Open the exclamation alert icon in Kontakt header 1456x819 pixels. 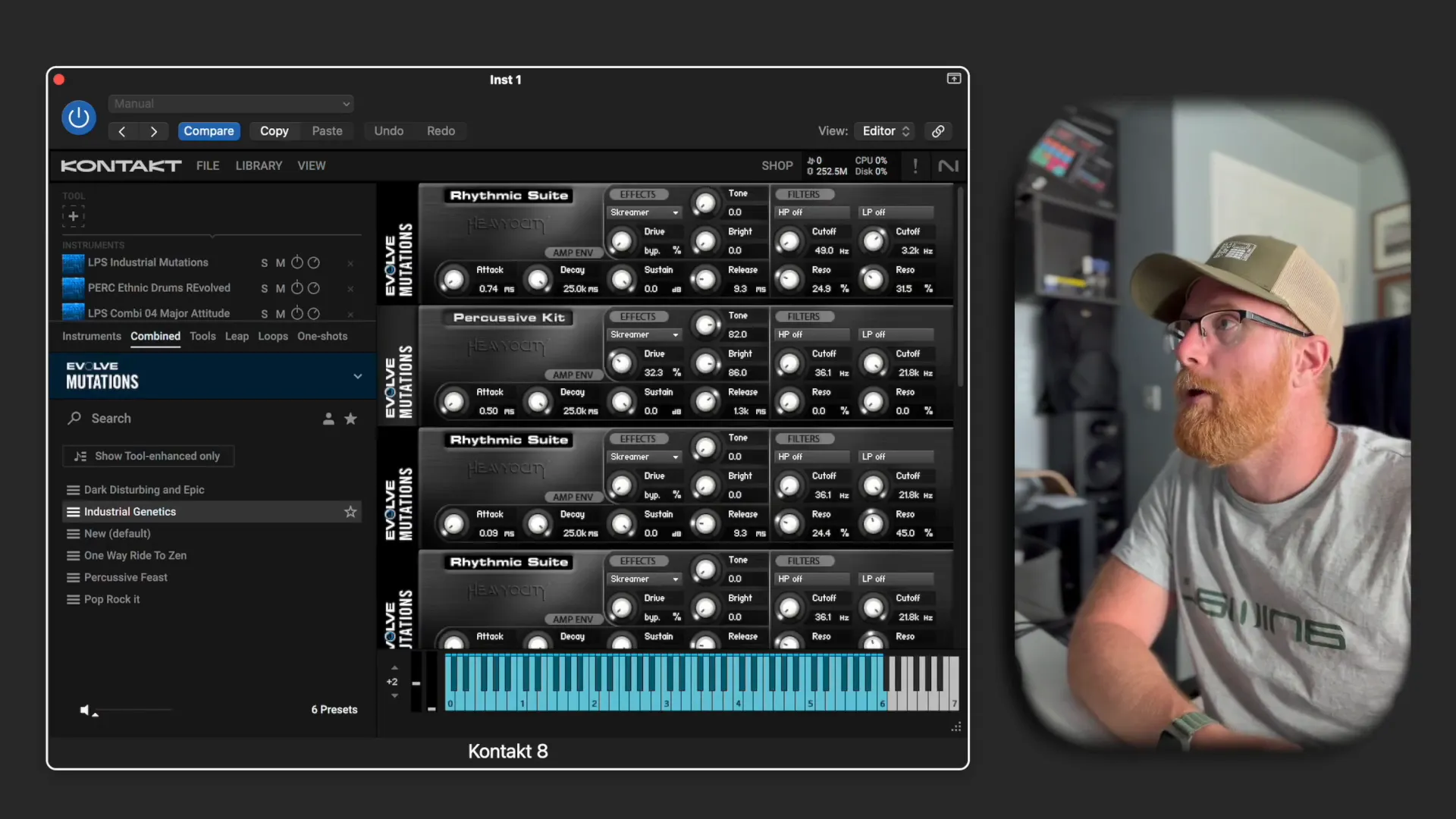pyautogui.click(x=915, y=166)
